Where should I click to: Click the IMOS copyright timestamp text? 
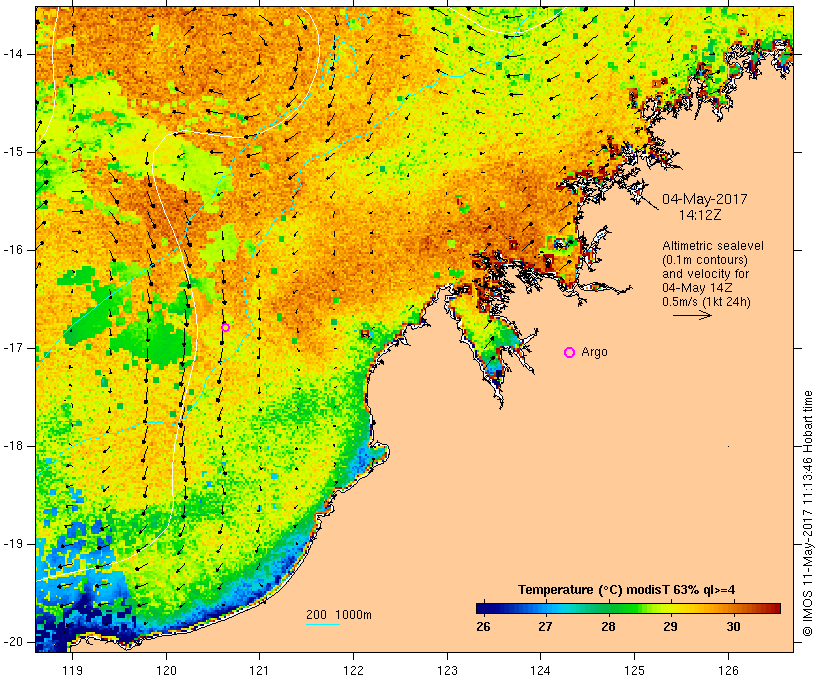coord(807,514)
